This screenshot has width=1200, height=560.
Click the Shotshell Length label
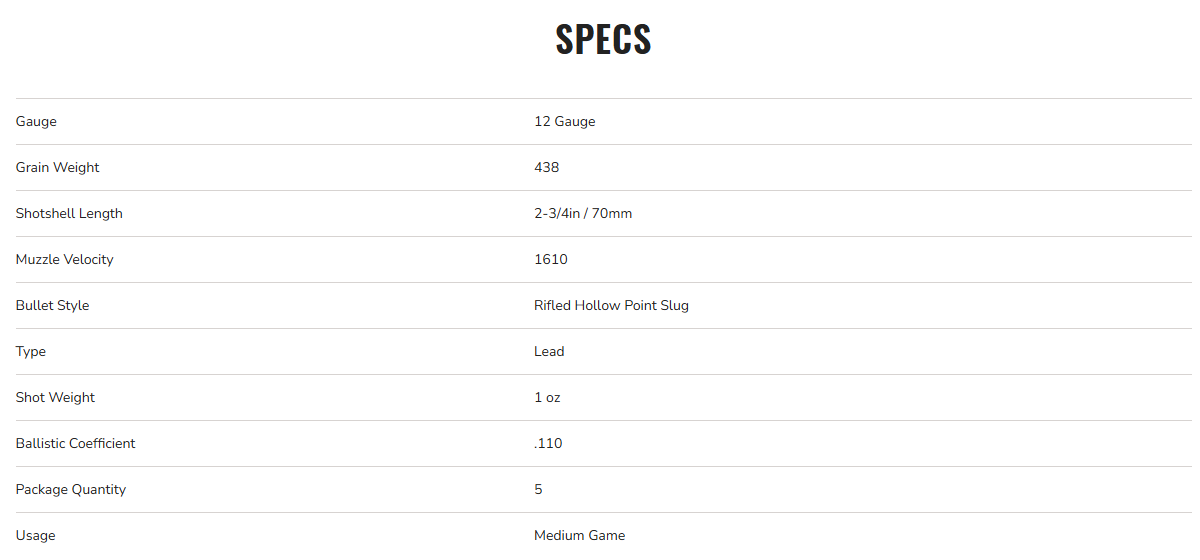coord(69,214)
